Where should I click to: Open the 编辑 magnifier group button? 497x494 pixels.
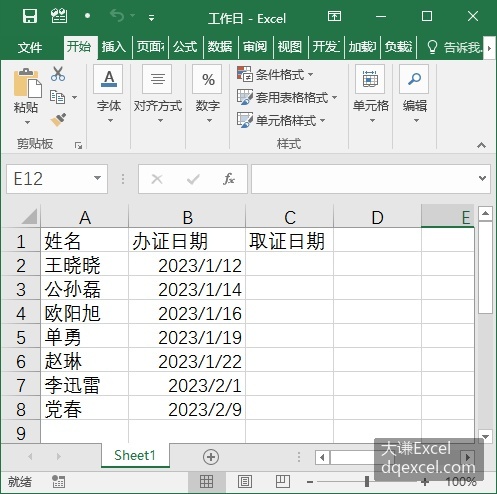pos(415,94)
